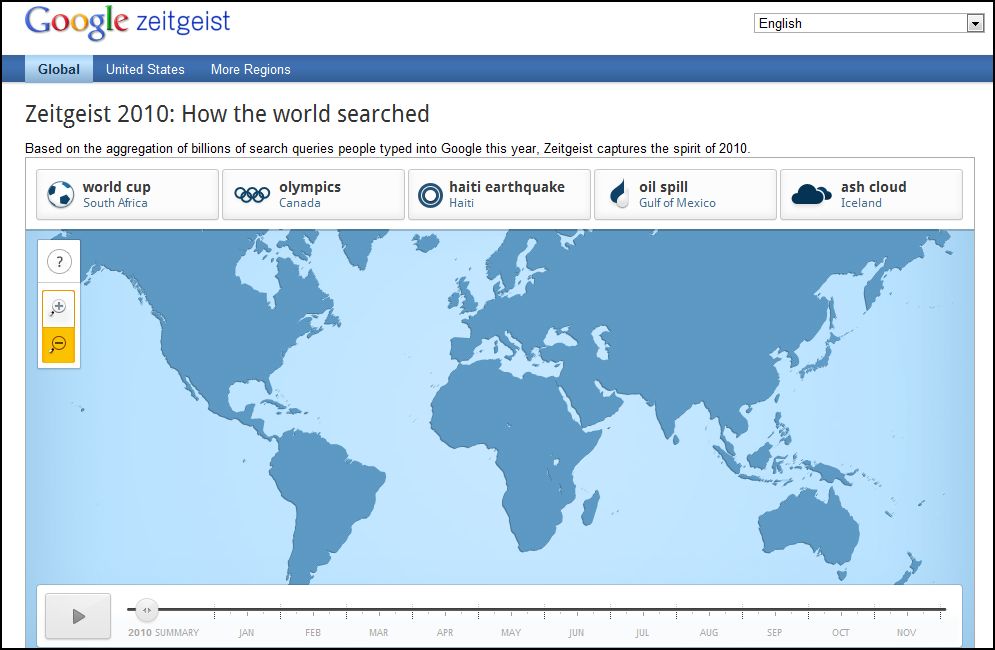
Task: Click the timeline slider handle
Action: pos(147,610)
